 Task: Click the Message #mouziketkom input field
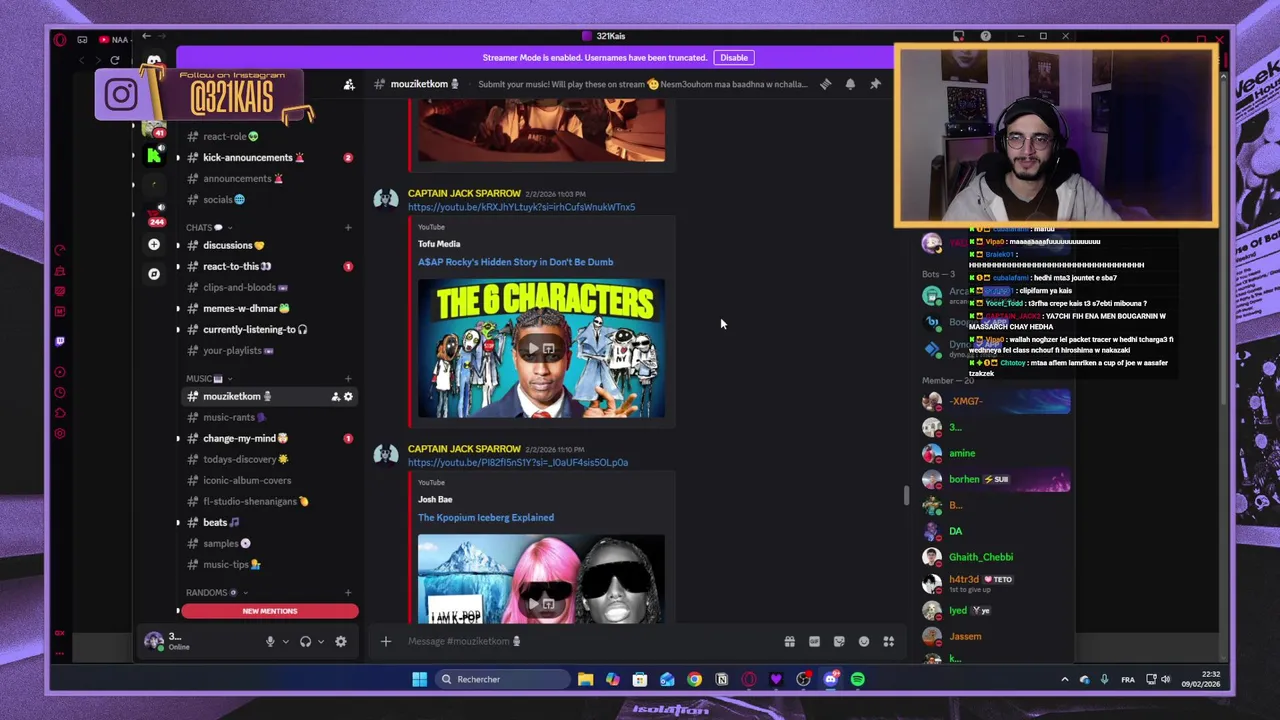click(x=590, y=642)
